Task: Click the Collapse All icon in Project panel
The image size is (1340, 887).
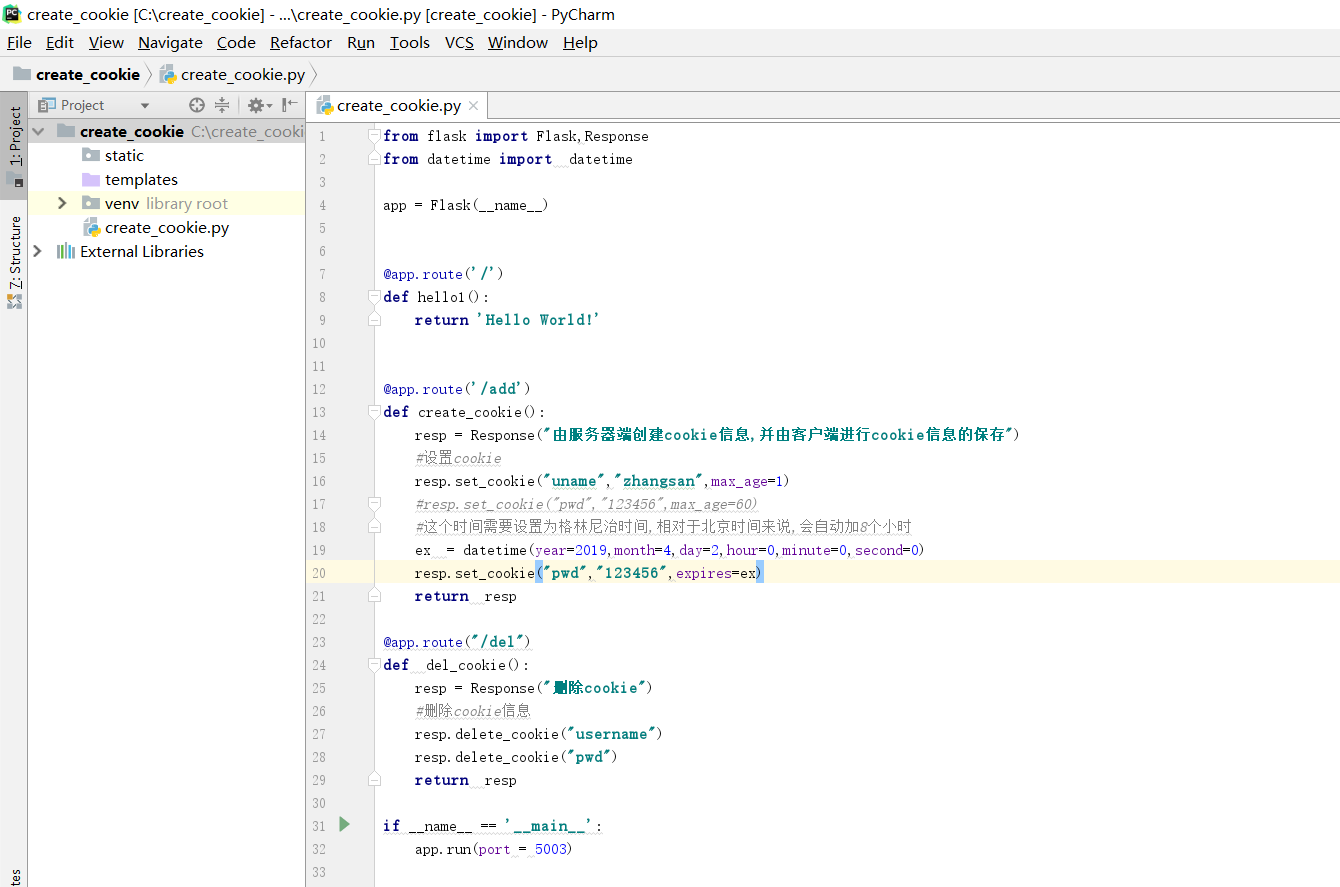Action: pyautogui.click(x=222, y=105)
